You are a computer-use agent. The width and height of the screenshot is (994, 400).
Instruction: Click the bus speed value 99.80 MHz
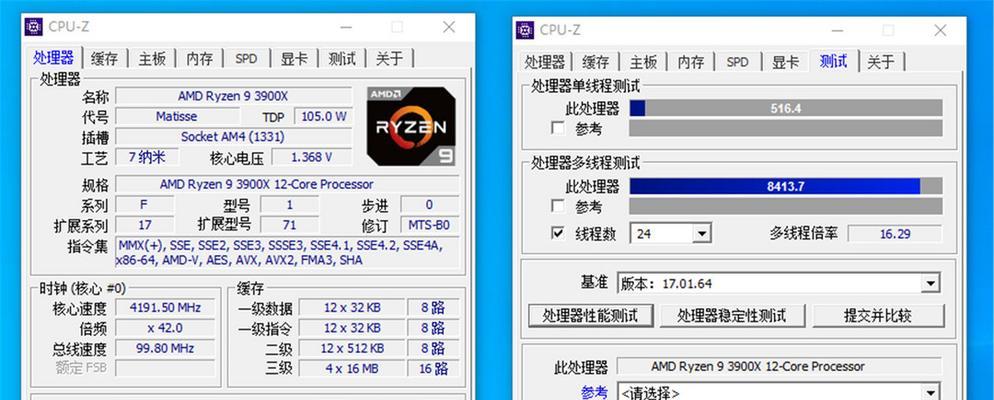165,349
